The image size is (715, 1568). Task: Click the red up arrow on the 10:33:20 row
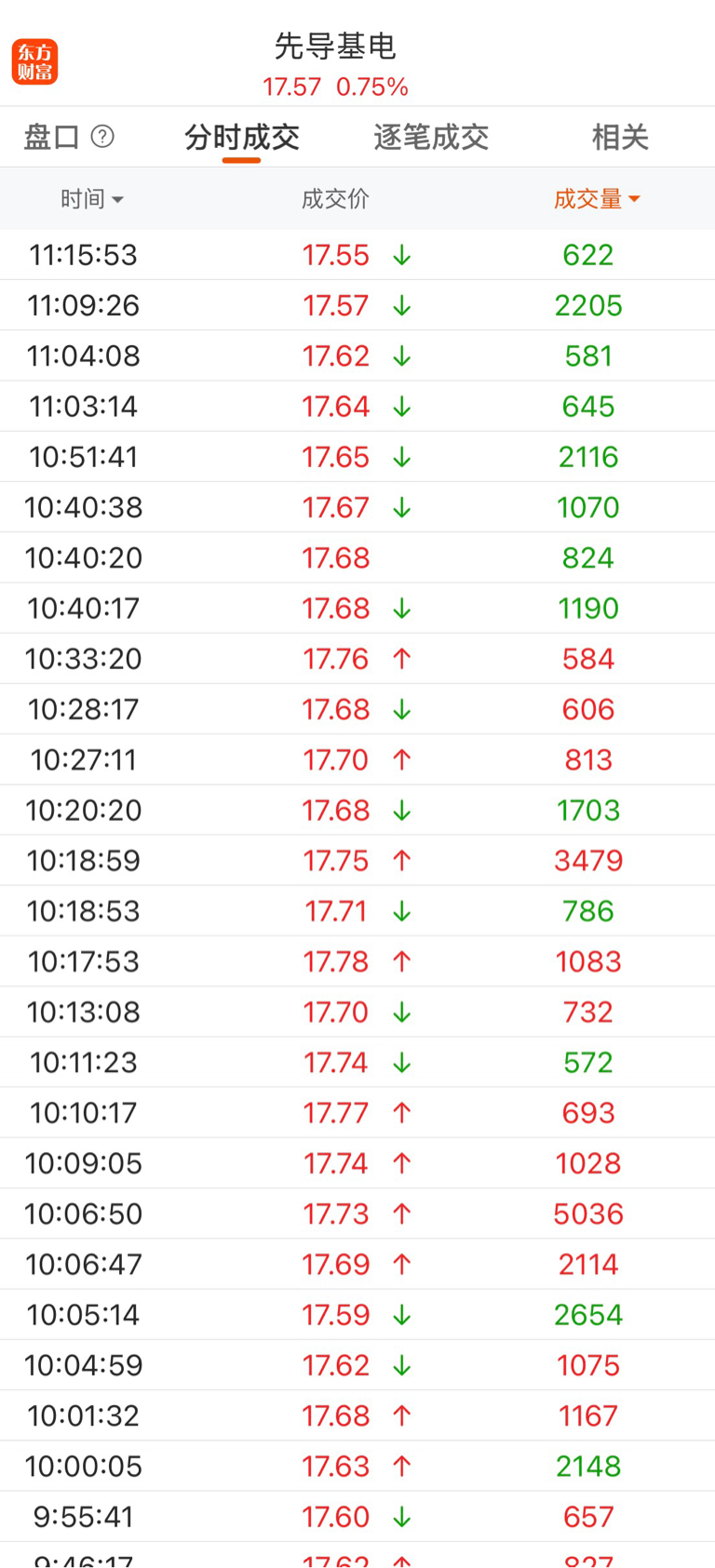(401, 659)
